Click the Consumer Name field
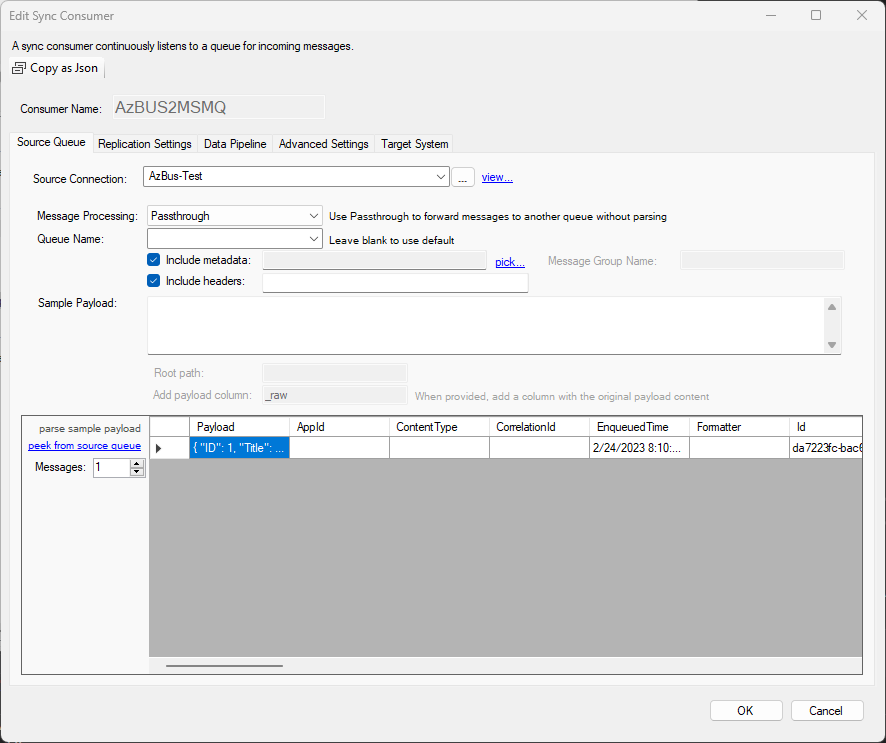This screenshot has height=743, width=886. click(219, 107)
